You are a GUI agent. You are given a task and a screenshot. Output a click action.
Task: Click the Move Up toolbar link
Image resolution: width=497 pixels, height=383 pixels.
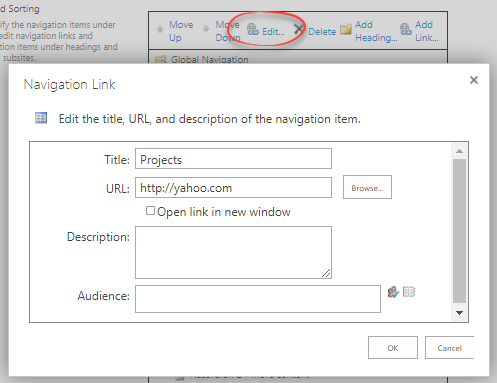(181, 31)
